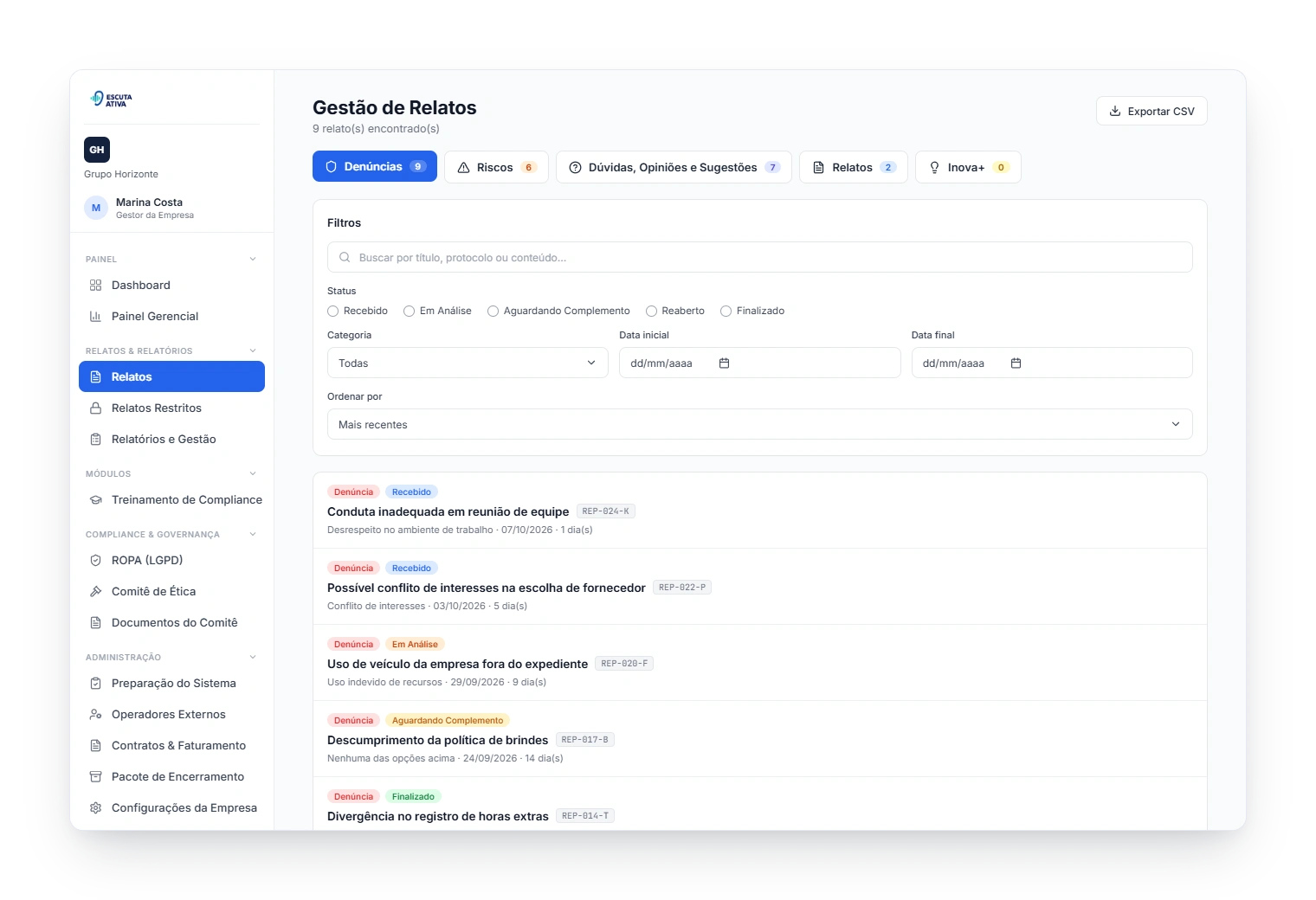
Task: Select the Aguardando Complemento status radio
Action: coord(493,312)
